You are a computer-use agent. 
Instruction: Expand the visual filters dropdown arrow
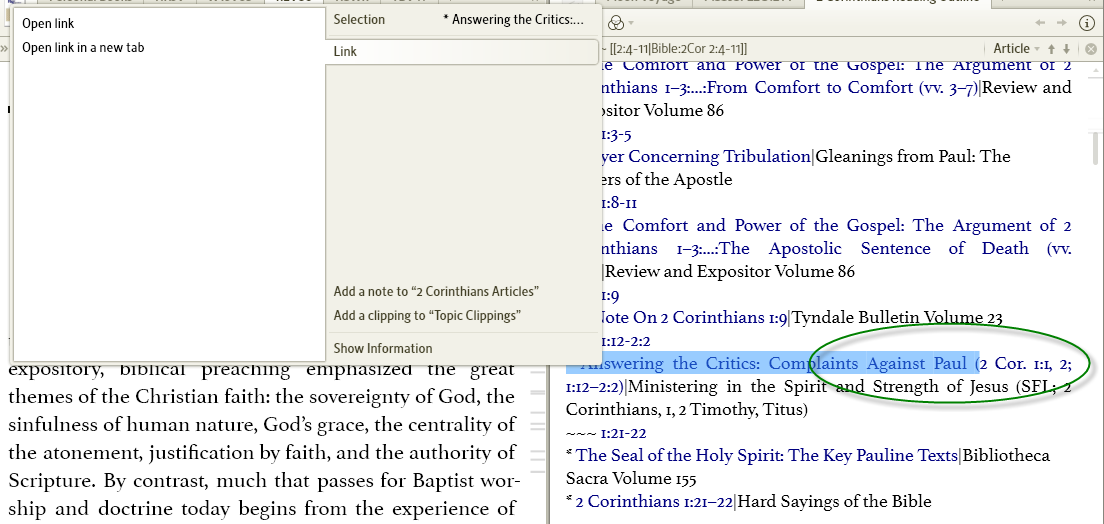631,23
